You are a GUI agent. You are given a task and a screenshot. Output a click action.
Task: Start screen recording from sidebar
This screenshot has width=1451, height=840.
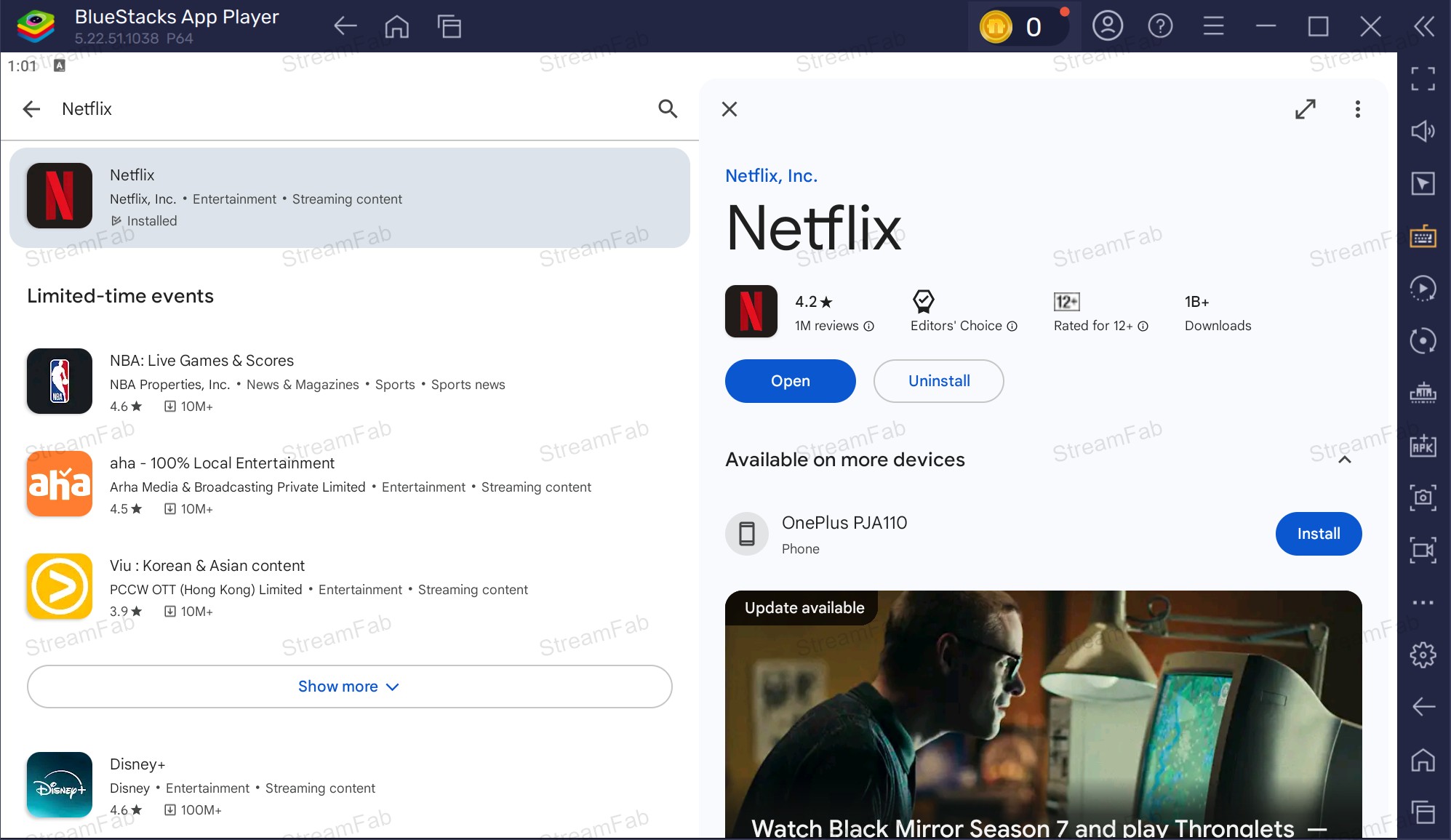tap(1423, 550)
